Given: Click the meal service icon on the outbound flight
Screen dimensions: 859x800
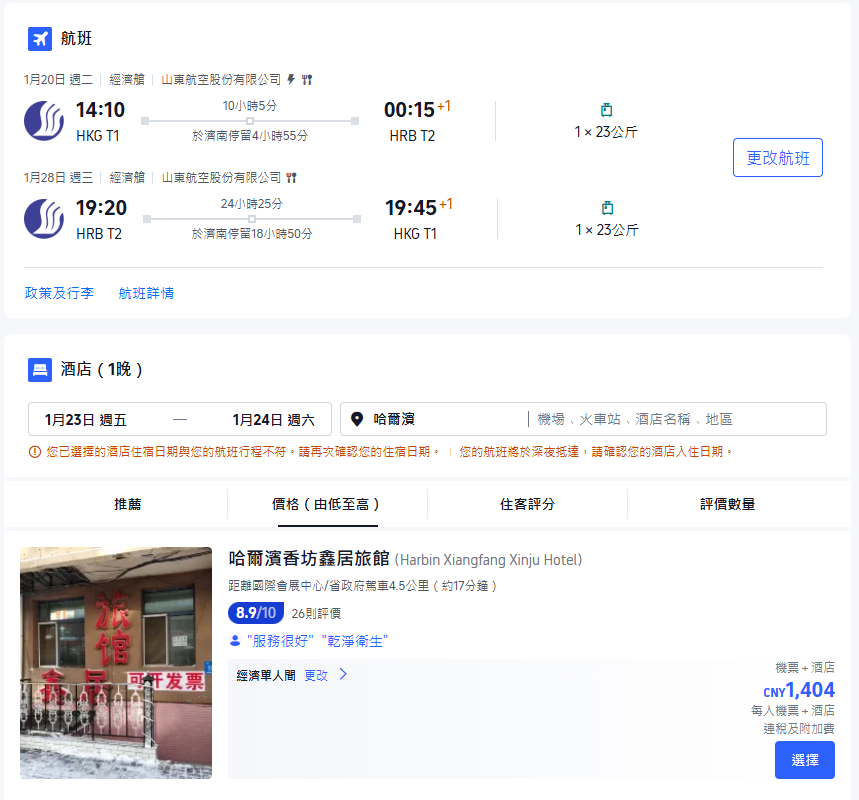Looking at the screenshot, I should pos(307,79).
